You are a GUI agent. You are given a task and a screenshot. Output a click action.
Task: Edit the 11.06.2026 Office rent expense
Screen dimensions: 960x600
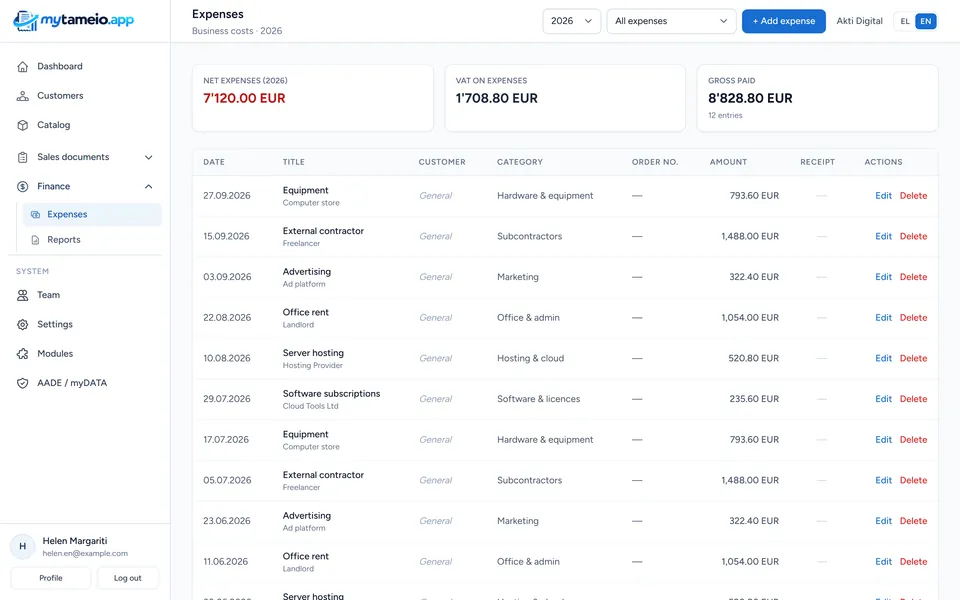(883, 562)
